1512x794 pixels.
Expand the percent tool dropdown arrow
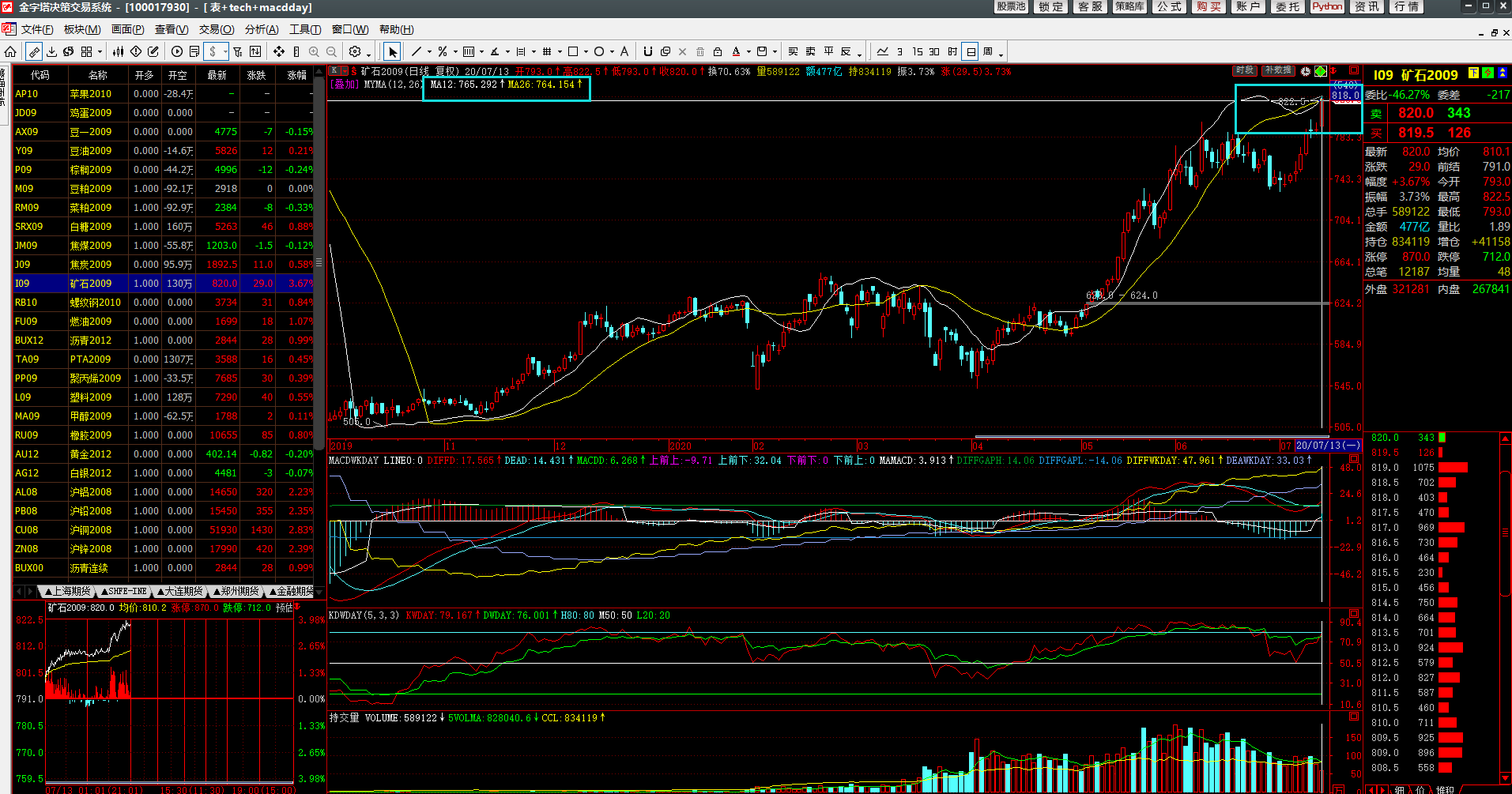coord(455,52)
